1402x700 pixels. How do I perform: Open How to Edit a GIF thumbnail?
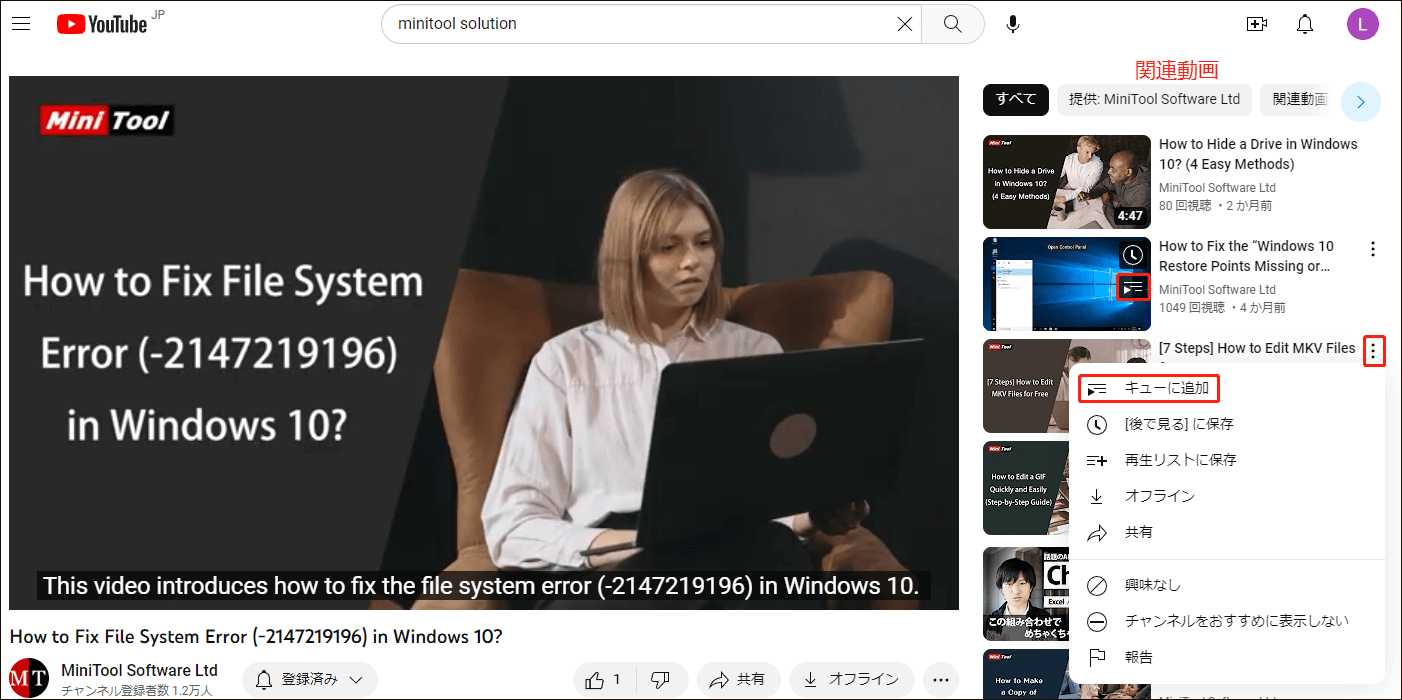1026,488
